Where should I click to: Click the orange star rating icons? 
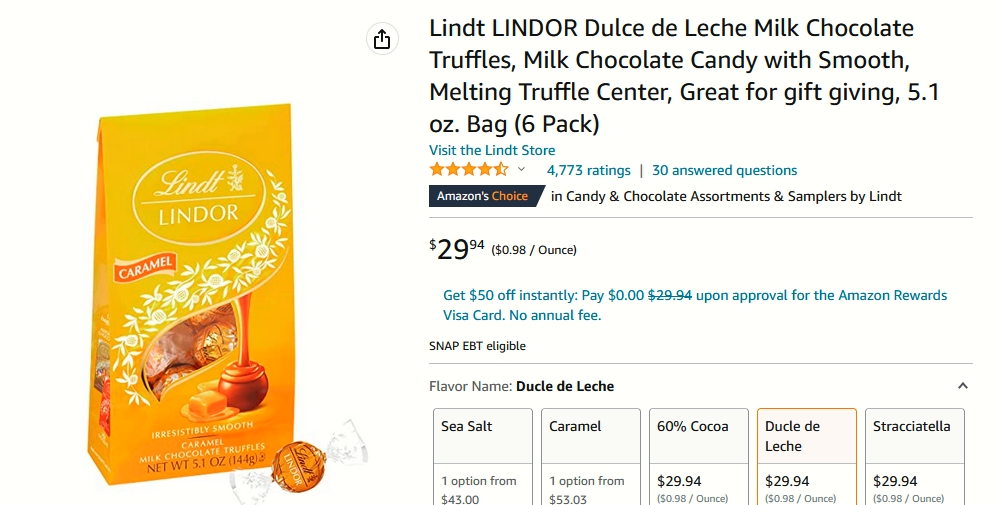pos(469,170)
